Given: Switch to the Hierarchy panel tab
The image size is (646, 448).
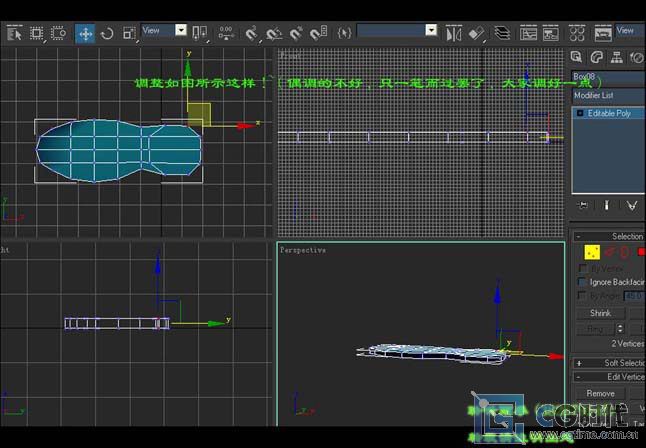Looking at the screenshot, I should tap(617, 57).
